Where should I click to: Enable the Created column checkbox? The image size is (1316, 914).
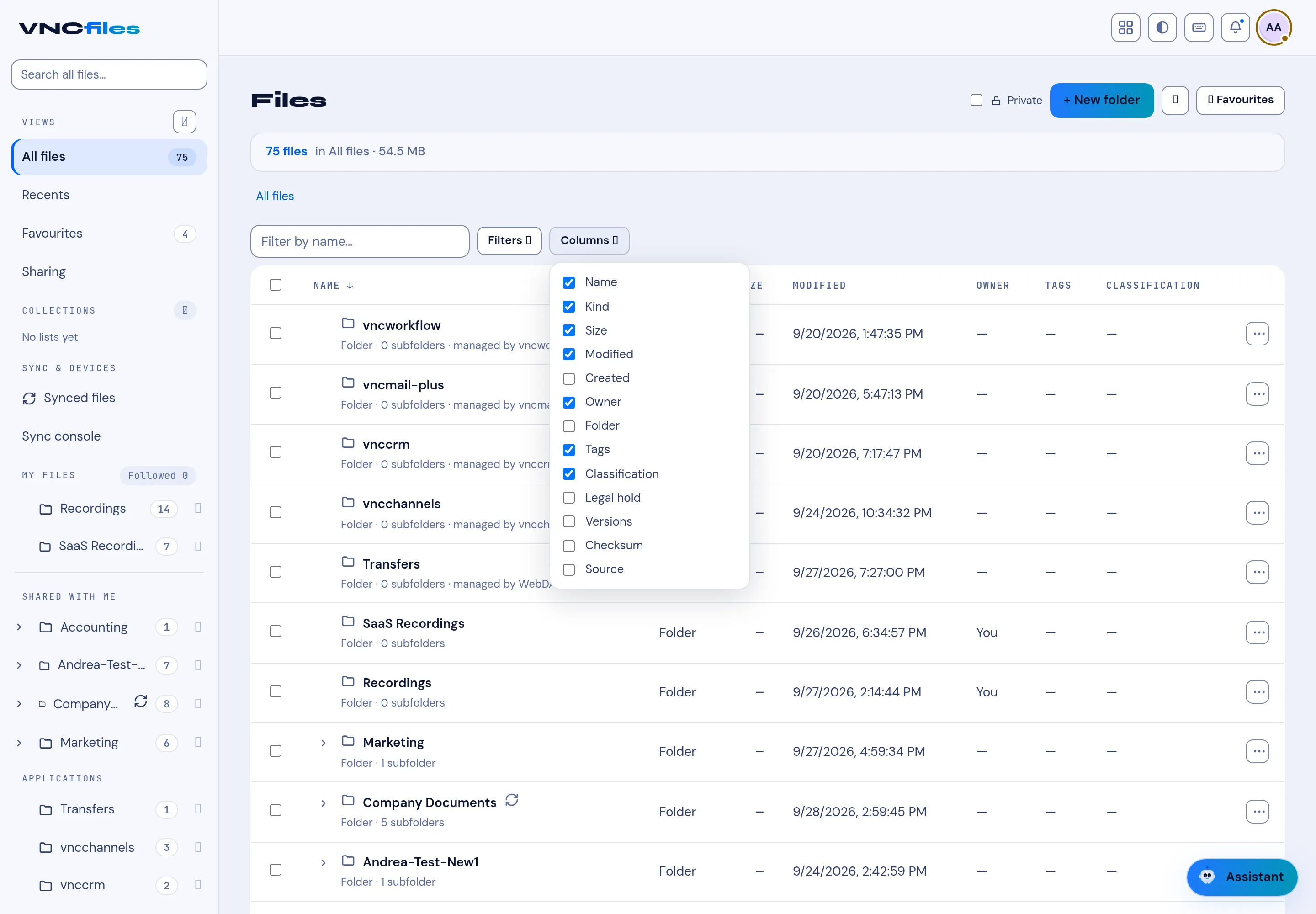coord(568,378)
